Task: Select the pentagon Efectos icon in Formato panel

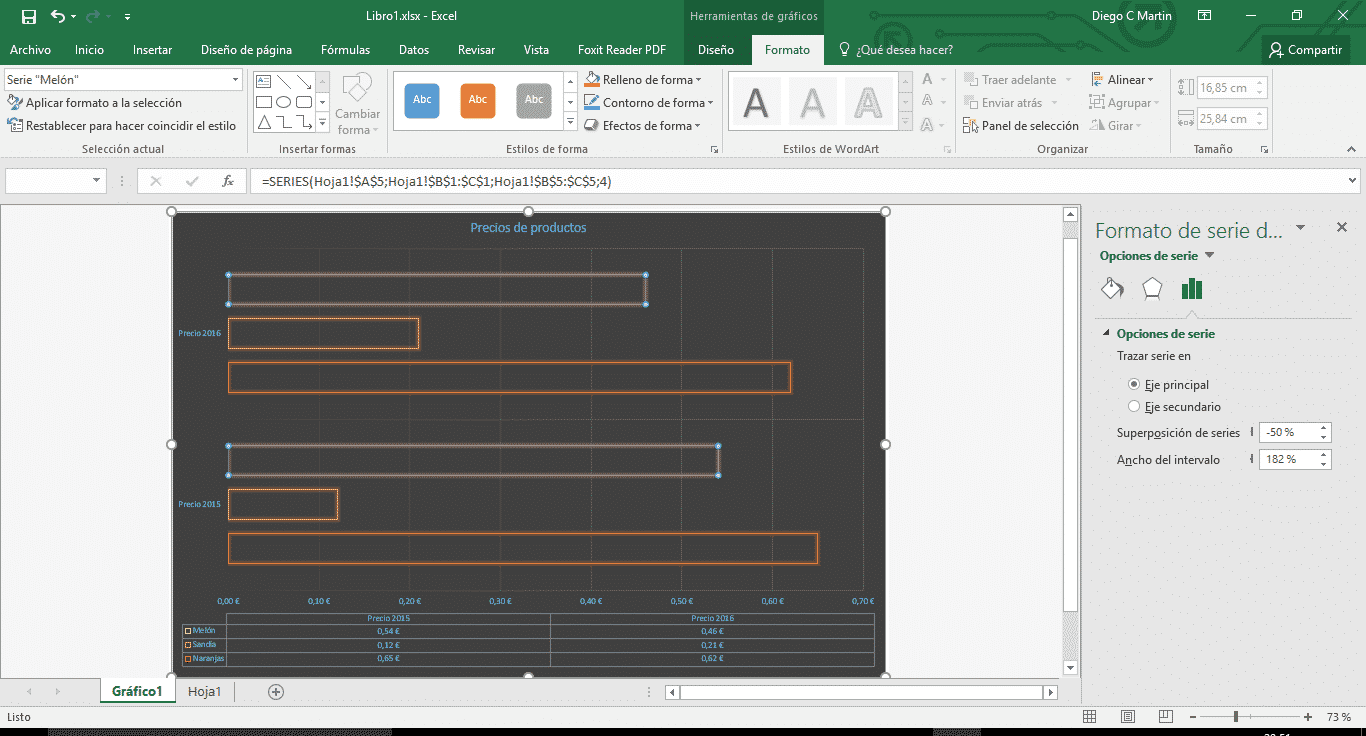Action: point(1152,287)
